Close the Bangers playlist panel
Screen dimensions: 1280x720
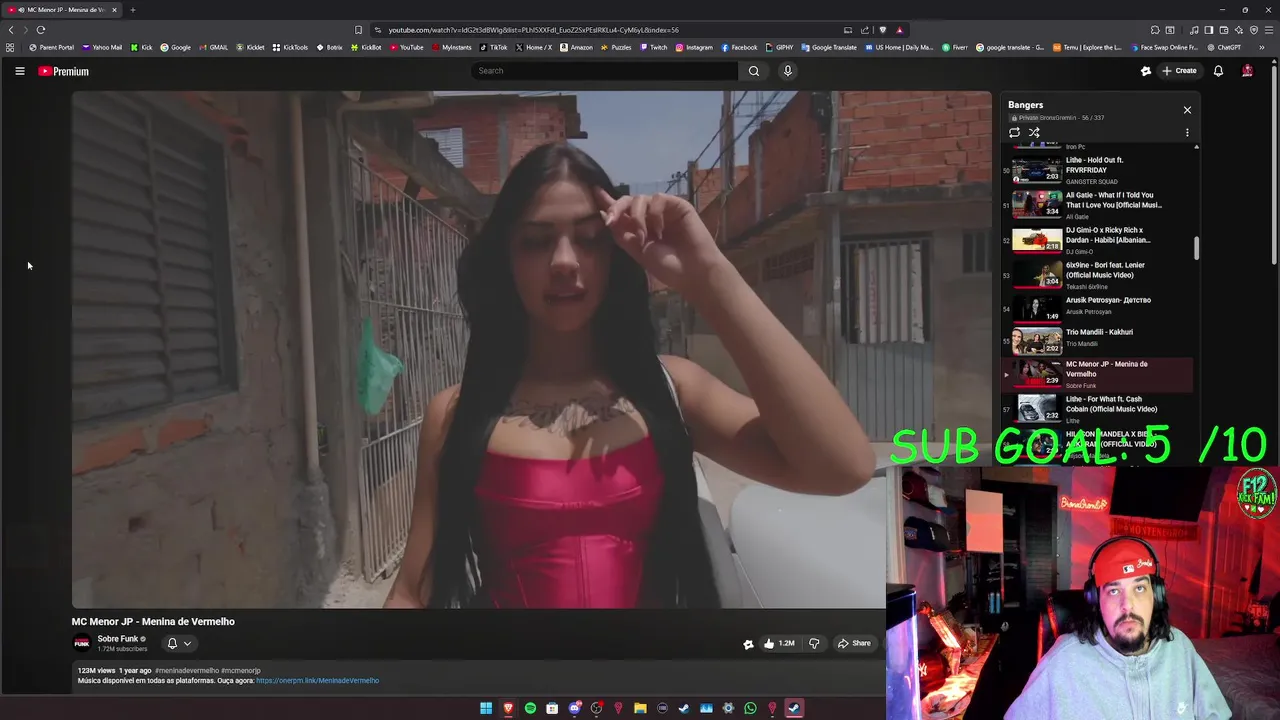1187,110
